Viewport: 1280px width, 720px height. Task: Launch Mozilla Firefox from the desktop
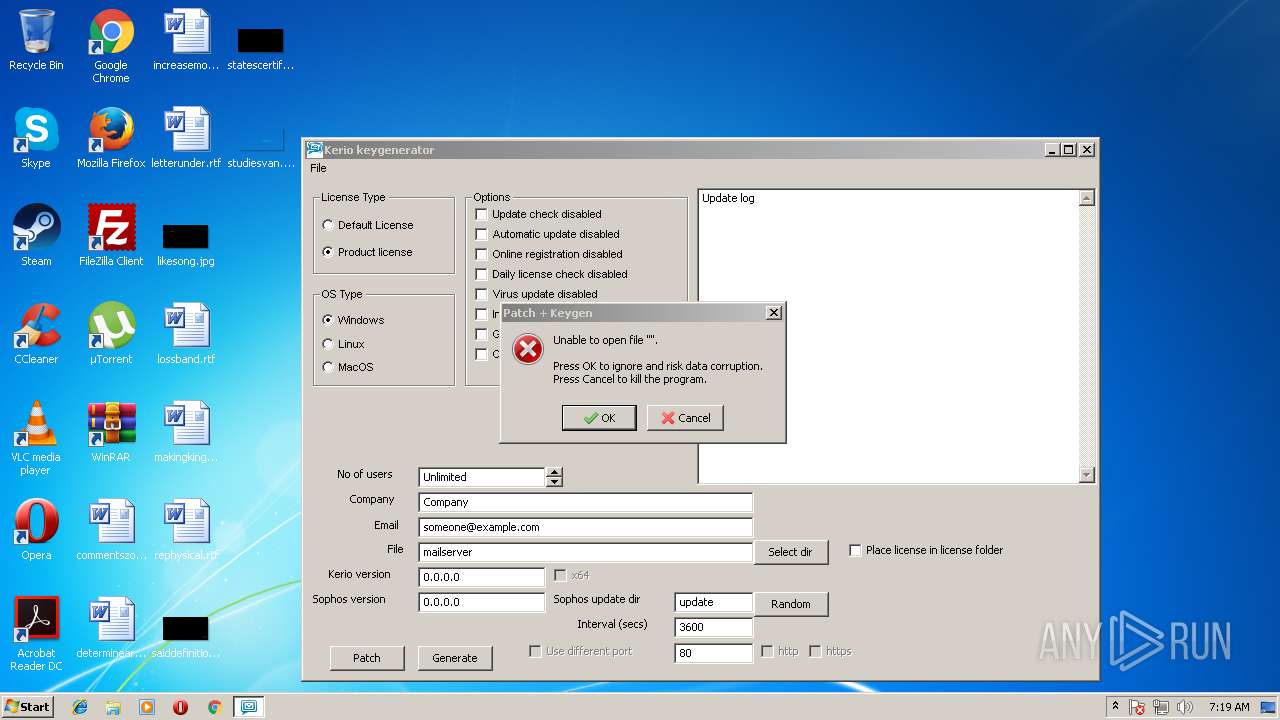point(111,138)
